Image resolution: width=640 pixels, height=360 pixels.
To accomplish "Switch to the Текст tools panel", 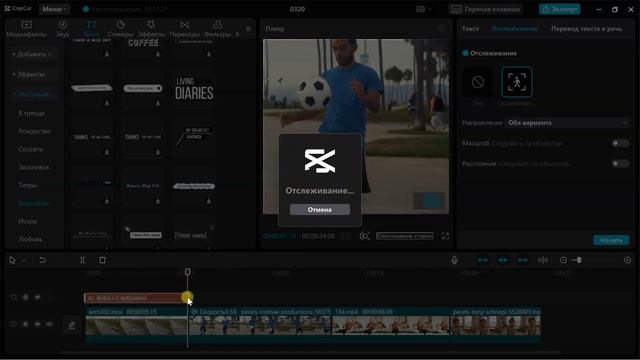I will (x=91, y=29).
